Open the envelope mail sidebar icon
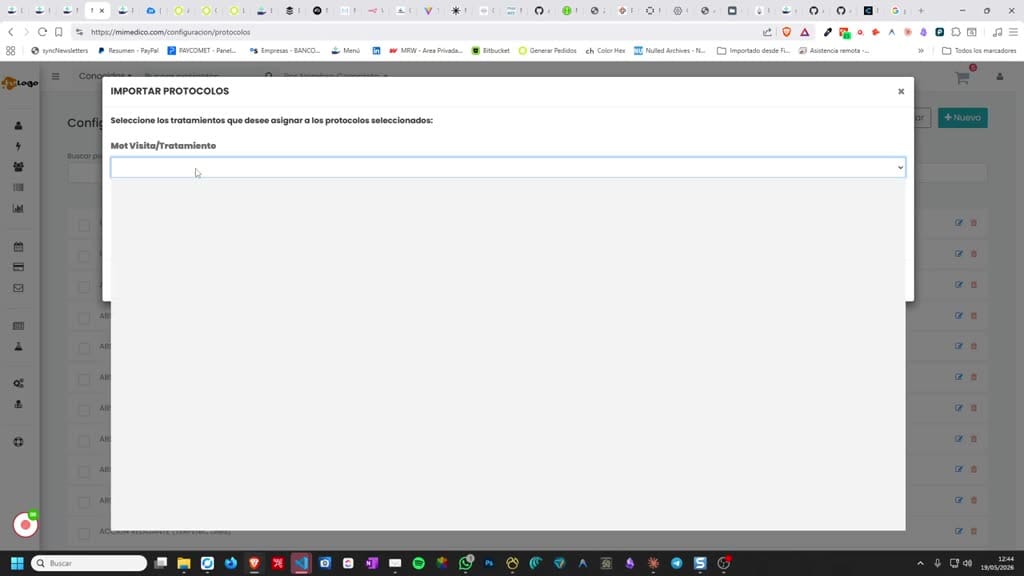This screenshot has width=1024, height=576. [x=18, y=288]
